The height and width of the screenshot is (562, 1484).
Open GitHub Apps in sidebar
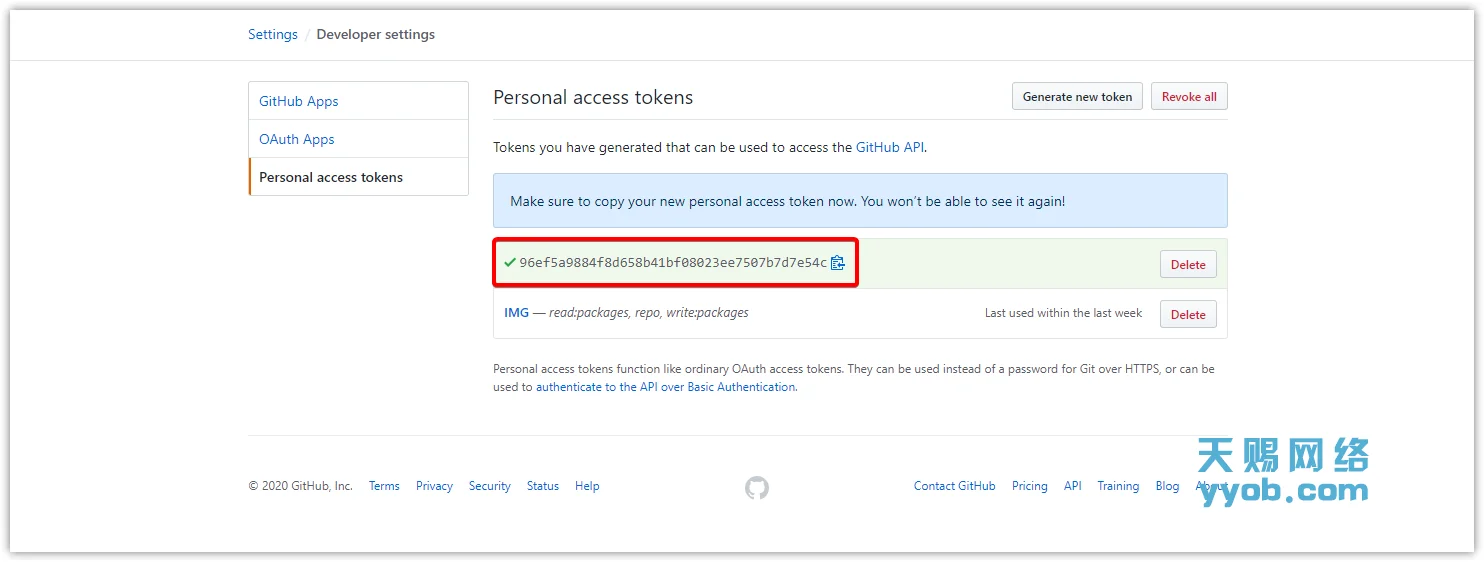point(358,101)
